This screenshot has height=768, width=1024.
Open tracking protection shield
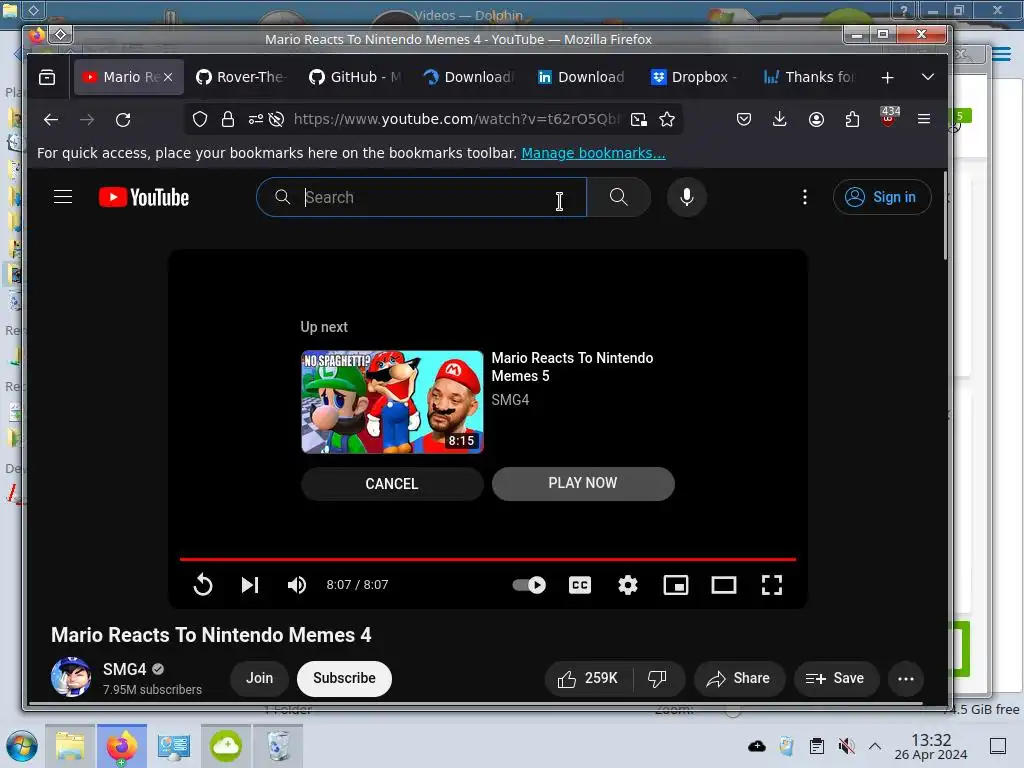(200, 120)
